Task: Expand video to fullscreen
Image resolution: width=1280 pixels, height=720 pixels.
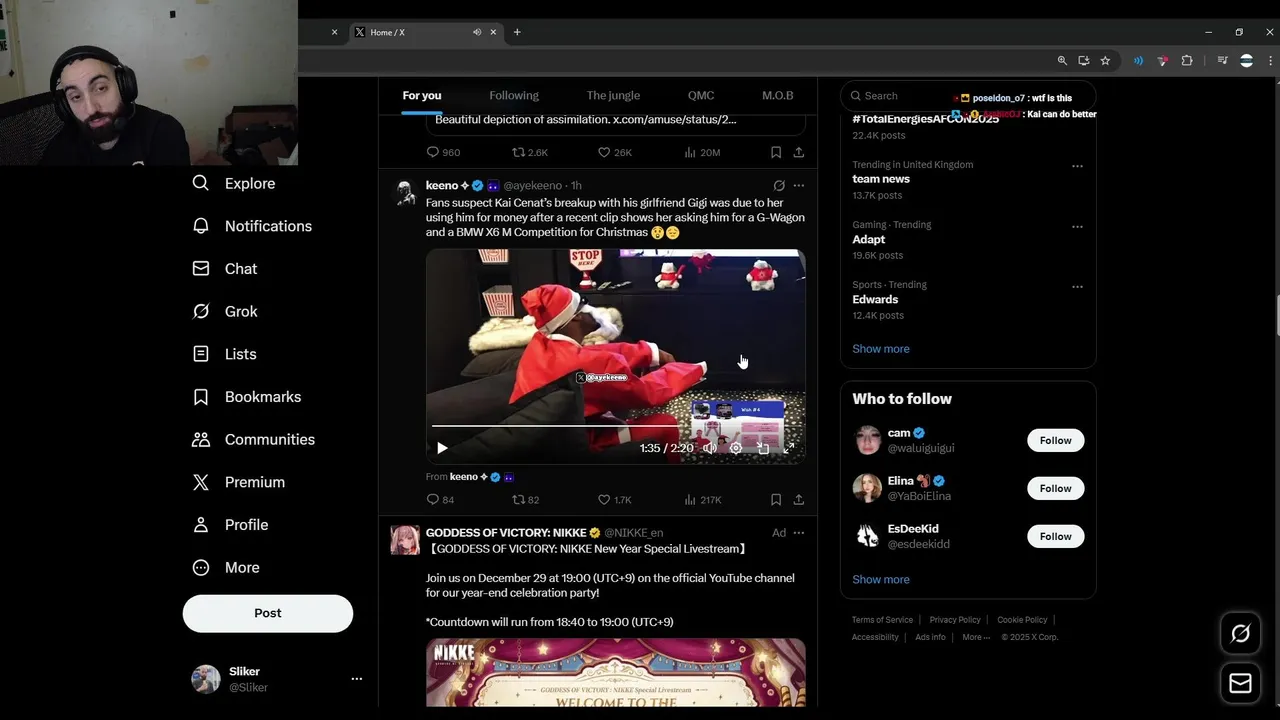Action: point(789,448)
